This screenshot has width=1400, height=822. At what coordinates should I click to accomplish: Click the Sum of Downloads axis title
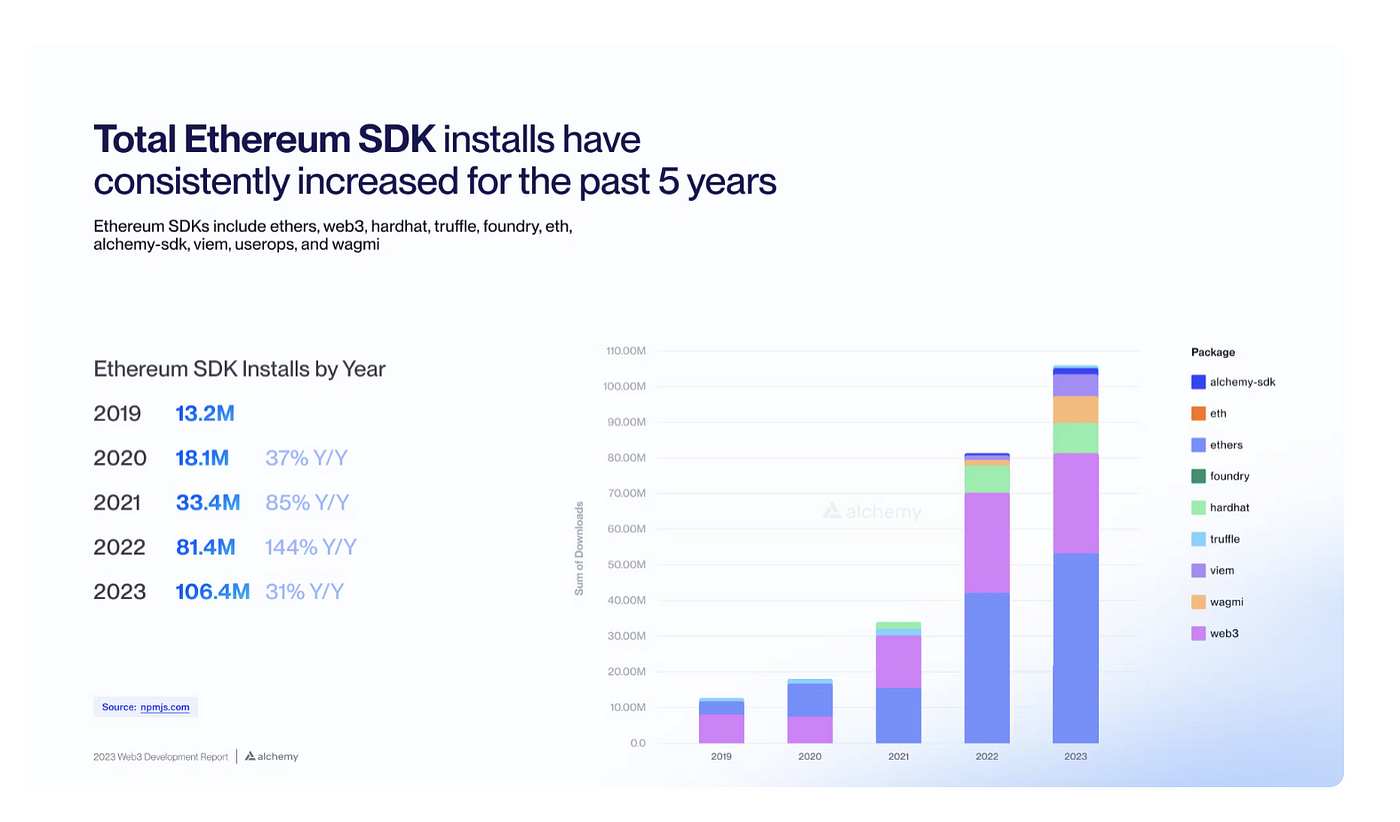coord(579,549)
